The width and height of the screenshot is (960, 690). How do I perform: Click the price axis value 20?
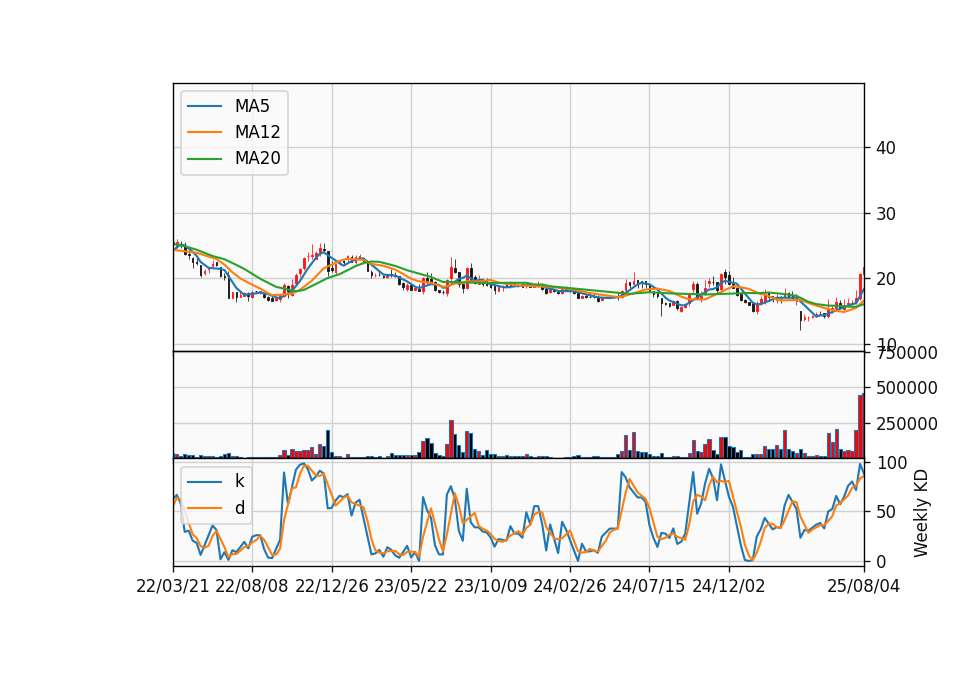[886, 279]
